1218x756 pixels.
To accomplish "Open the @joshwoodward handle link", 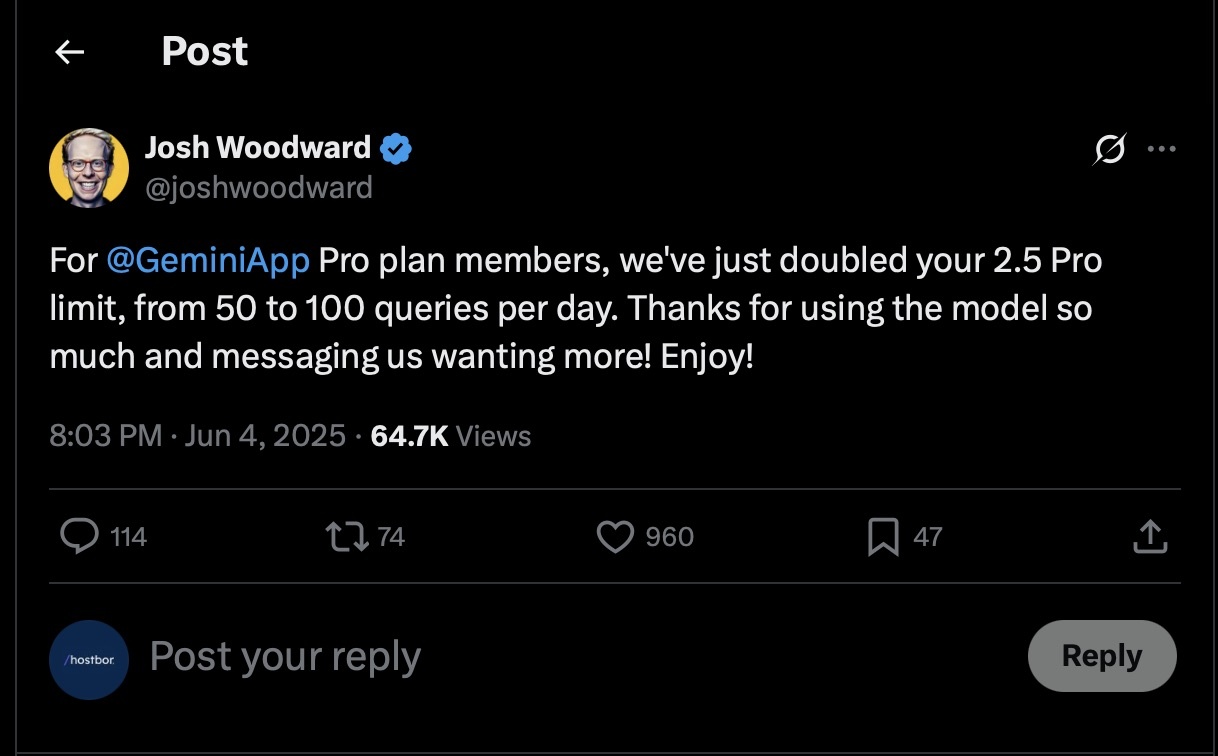I will pos(258,187).
